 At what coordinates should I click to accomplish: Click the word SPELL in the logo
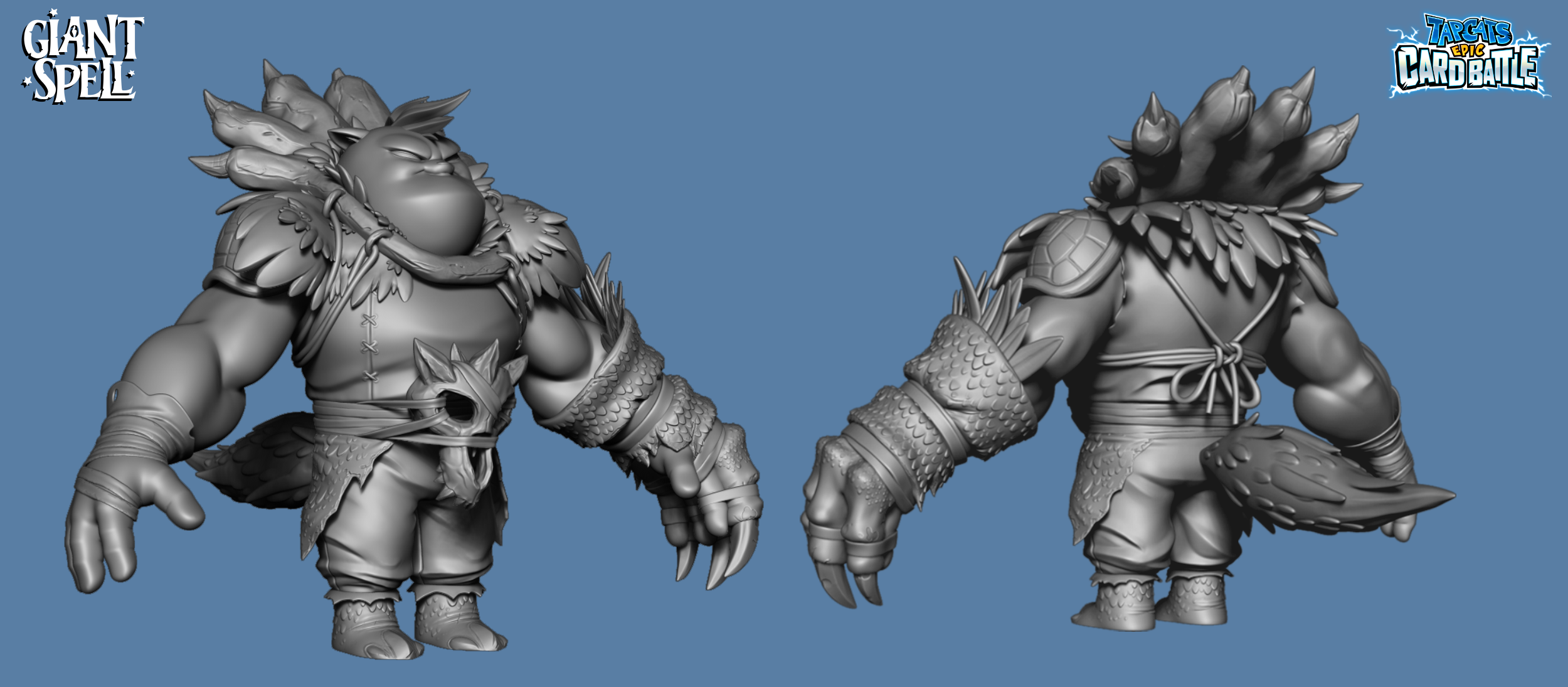pos(83,80)
